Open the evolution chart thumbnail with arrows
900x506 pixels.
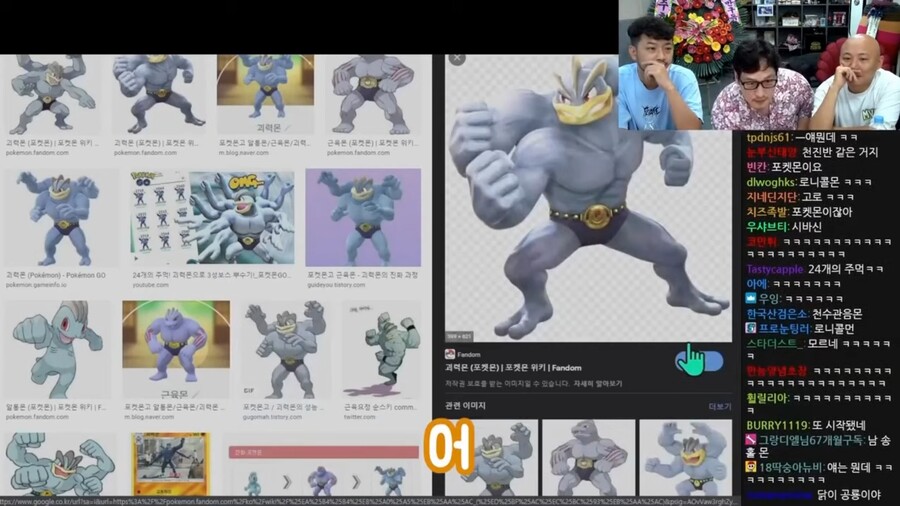click(324, 470)
